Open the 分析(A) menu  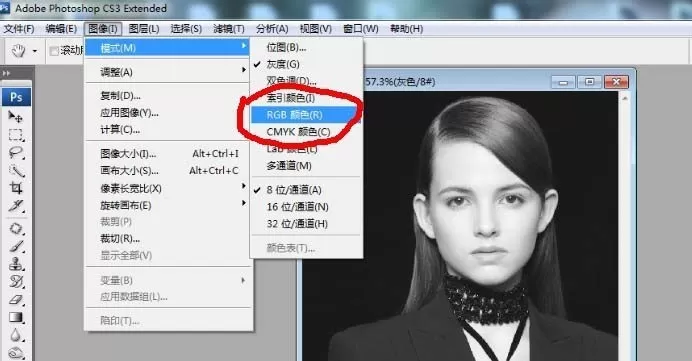(x=272, y=29)
